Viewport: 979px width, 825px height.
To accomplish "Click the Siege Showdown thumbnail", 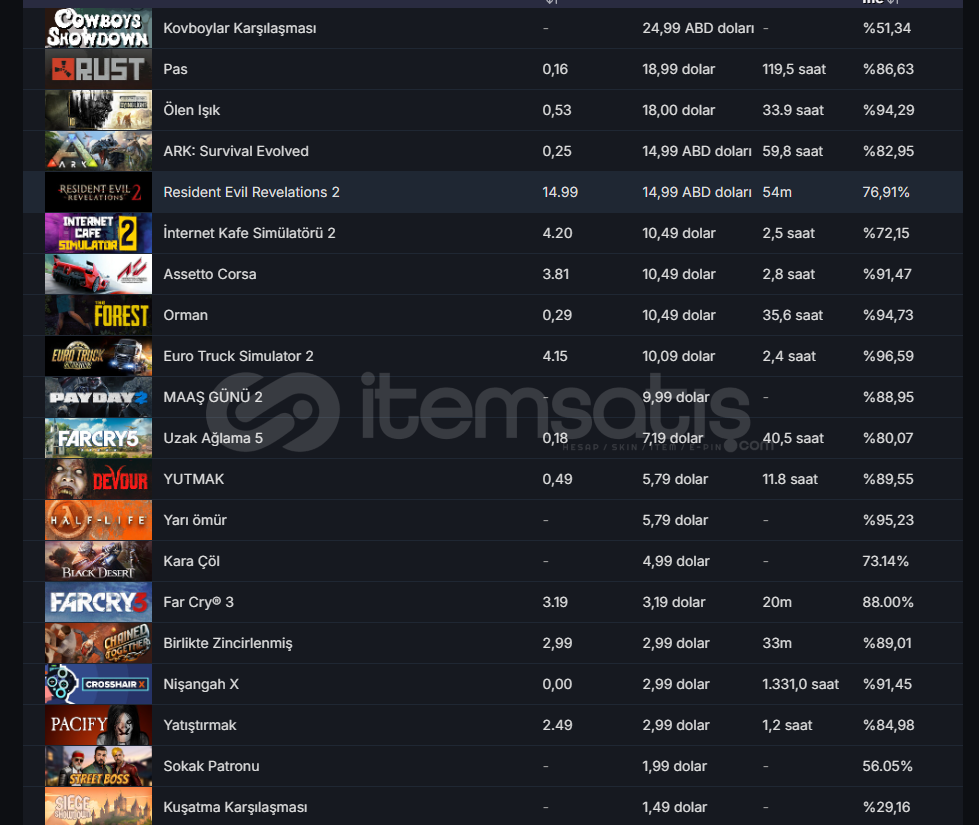I will (x=98, y=806).
